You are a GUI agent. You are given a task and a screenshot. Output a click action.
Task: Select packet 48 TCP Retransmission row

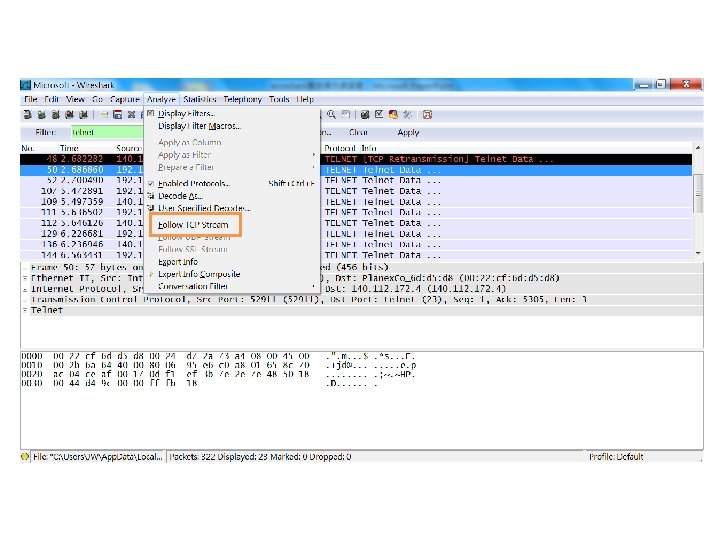point(356,159)
